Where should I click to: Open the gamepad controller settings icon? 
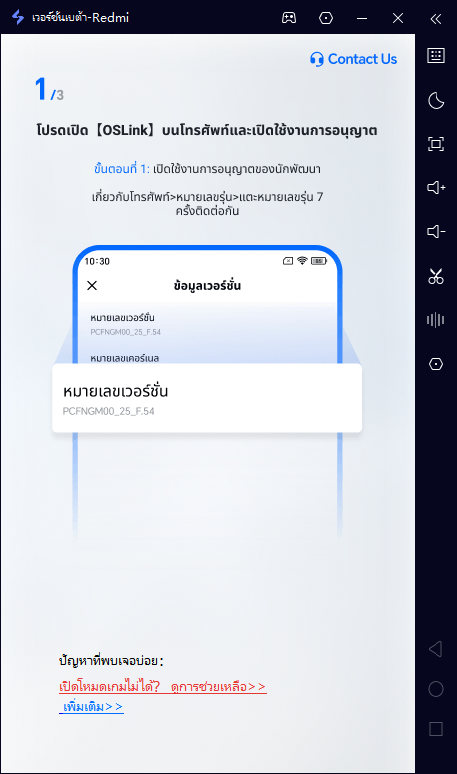click(x=289, y=18)
